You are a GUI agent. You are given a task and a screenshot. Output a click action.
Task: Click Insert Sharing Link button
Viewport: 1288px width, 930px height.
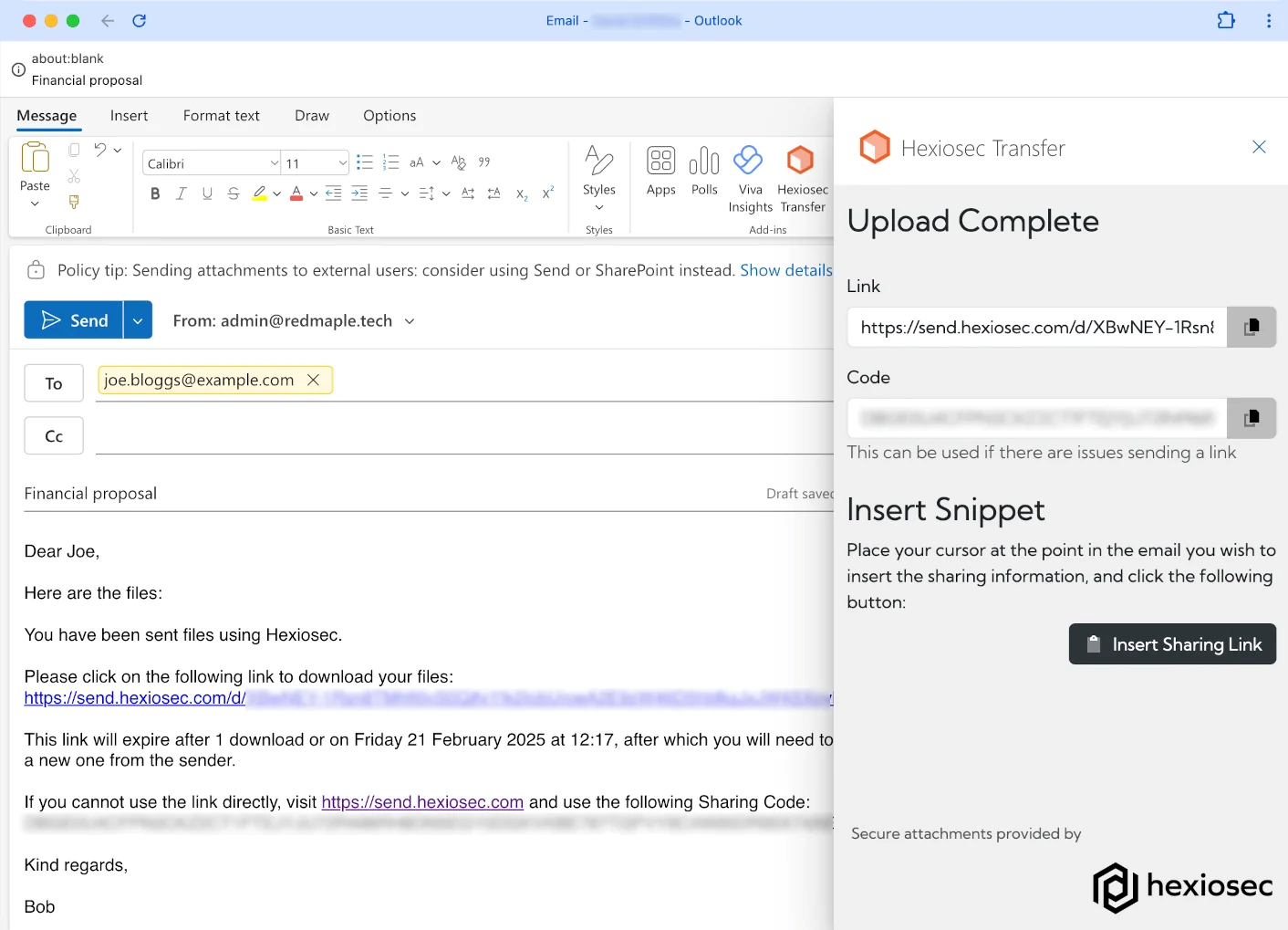point(1172,644)
